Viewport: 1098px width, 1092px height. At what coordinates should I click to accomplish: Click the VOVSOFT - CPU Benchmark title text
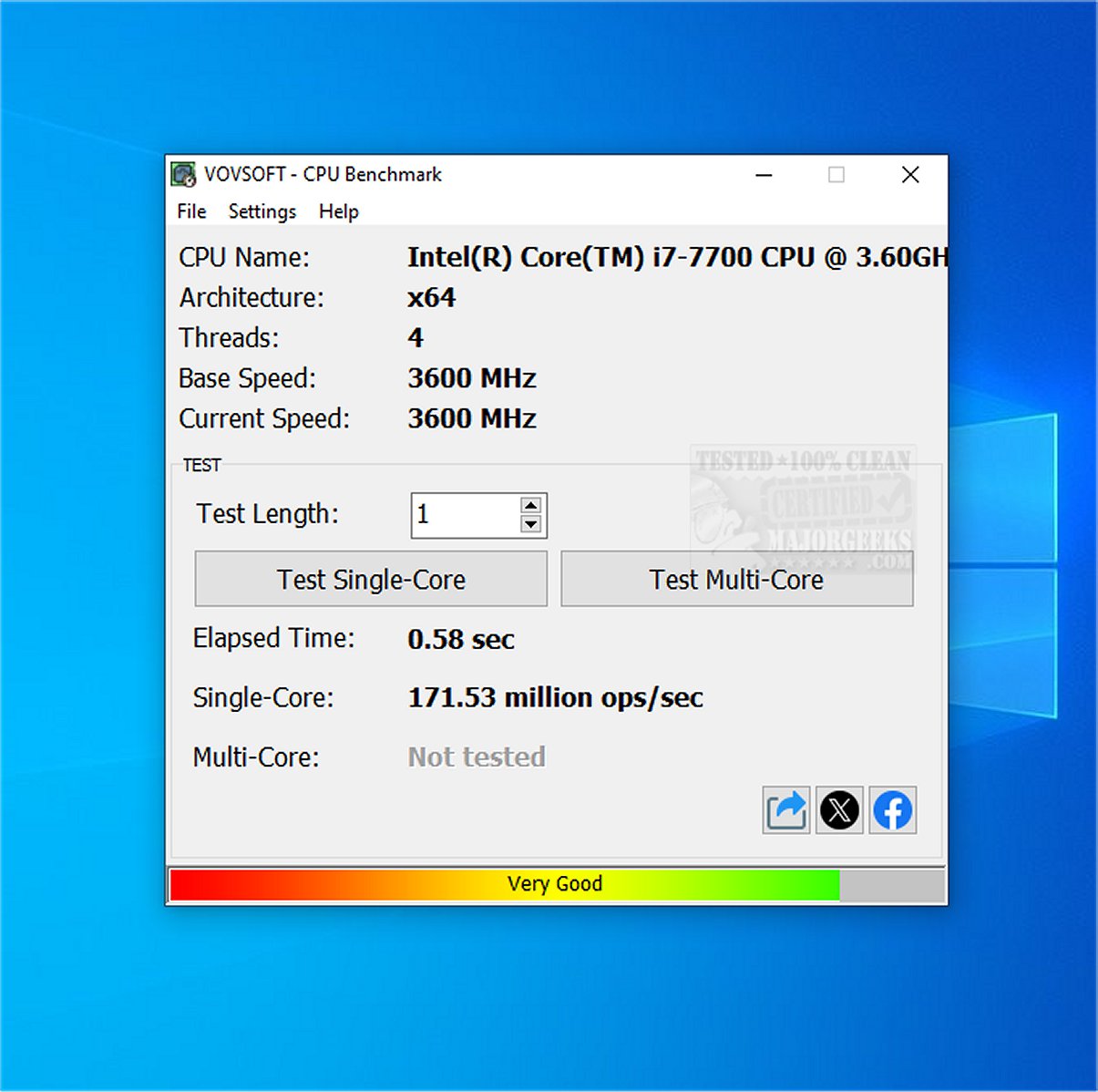(x=323, y=174)
